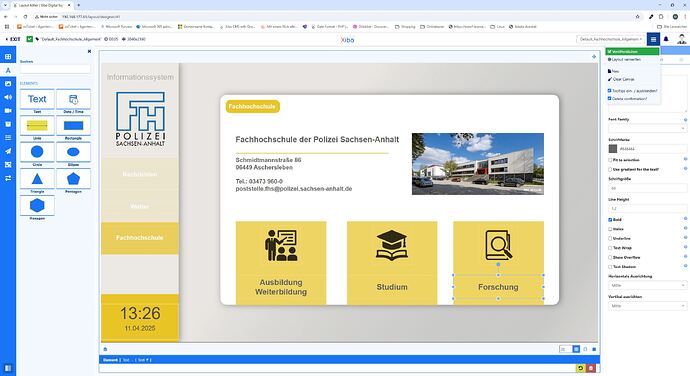
Task: Add a Date / Time element
Action: point(73,99)
